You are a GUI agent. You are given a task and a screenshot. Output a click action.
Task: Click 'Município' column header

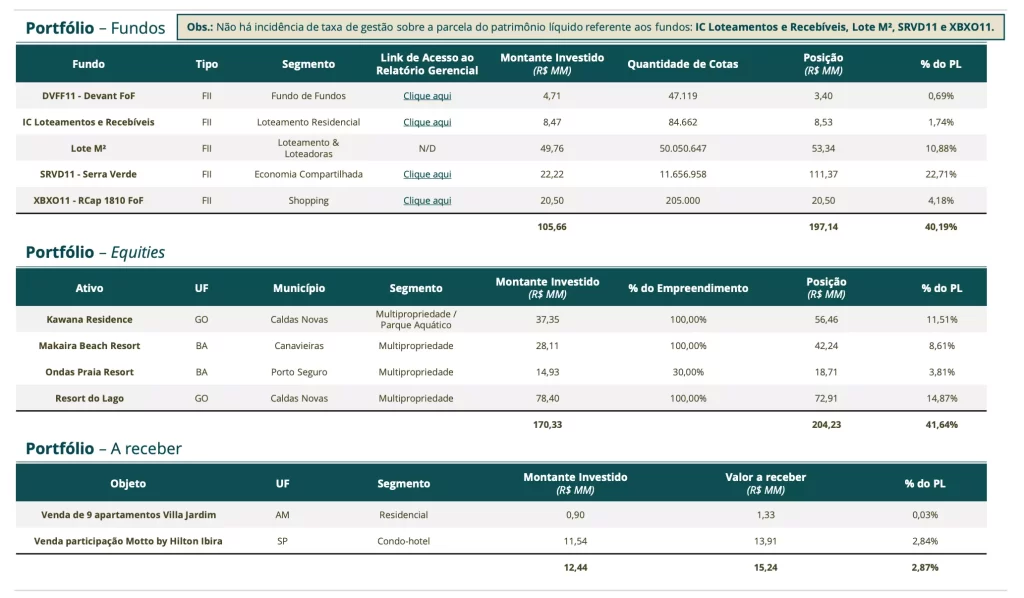(x=299, y=288)
